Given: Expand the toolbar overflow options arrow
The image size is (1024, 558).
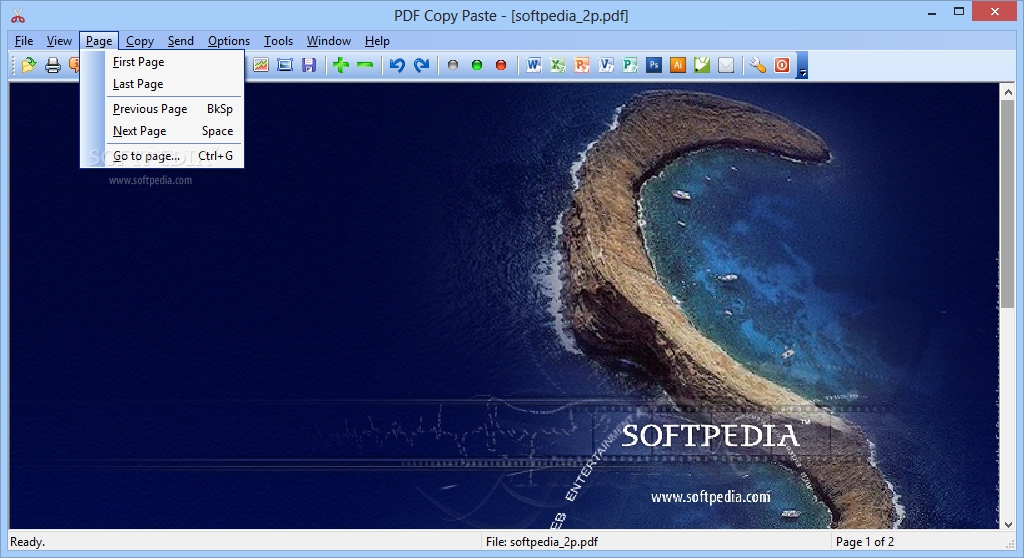Looking at the screenshot, I should 803,65.
